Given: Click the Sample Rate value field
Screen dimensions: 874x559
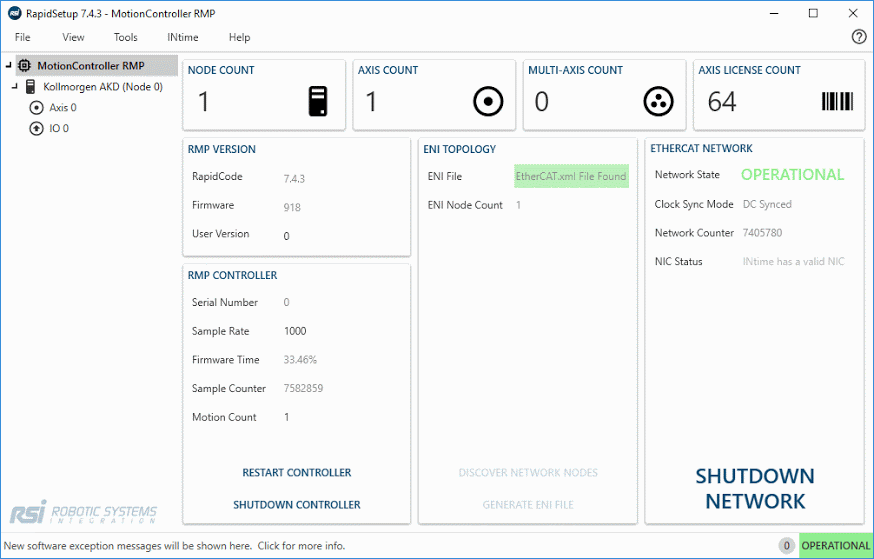Looking at the screenshot, I should tap(295, 331).
